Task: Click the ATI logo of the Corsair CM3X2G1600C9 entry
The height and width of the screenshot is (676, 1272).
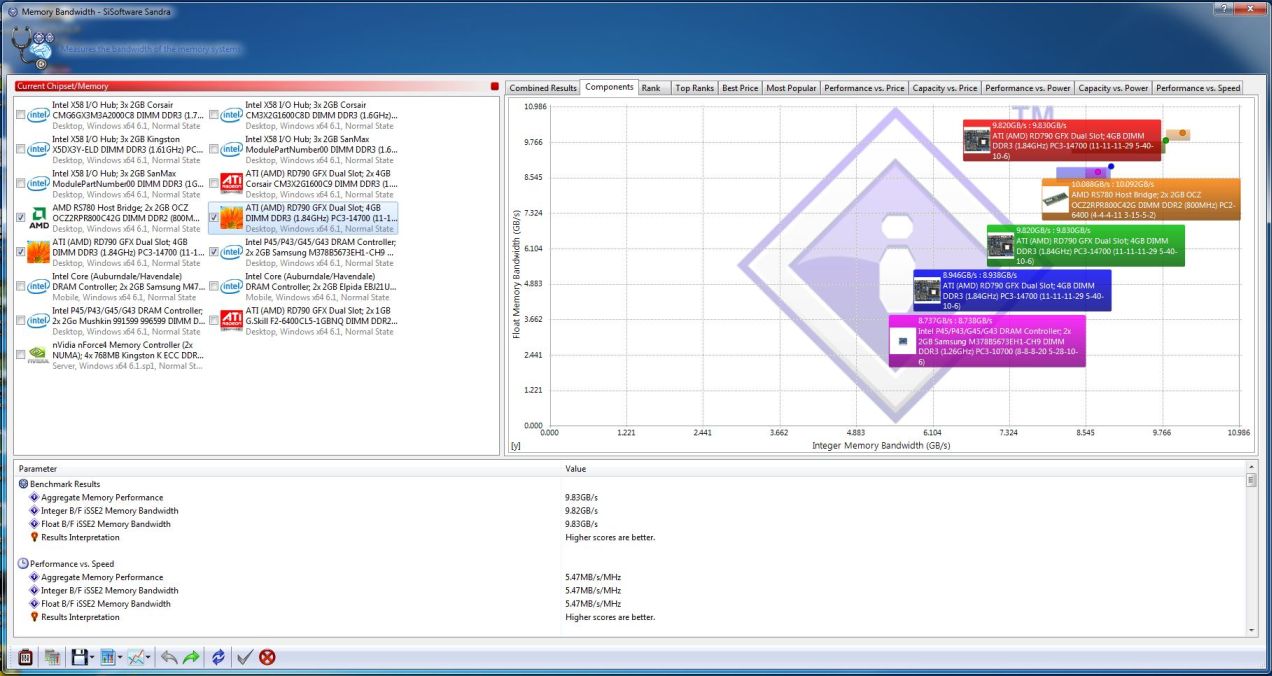Action: (x=232, y=184)
